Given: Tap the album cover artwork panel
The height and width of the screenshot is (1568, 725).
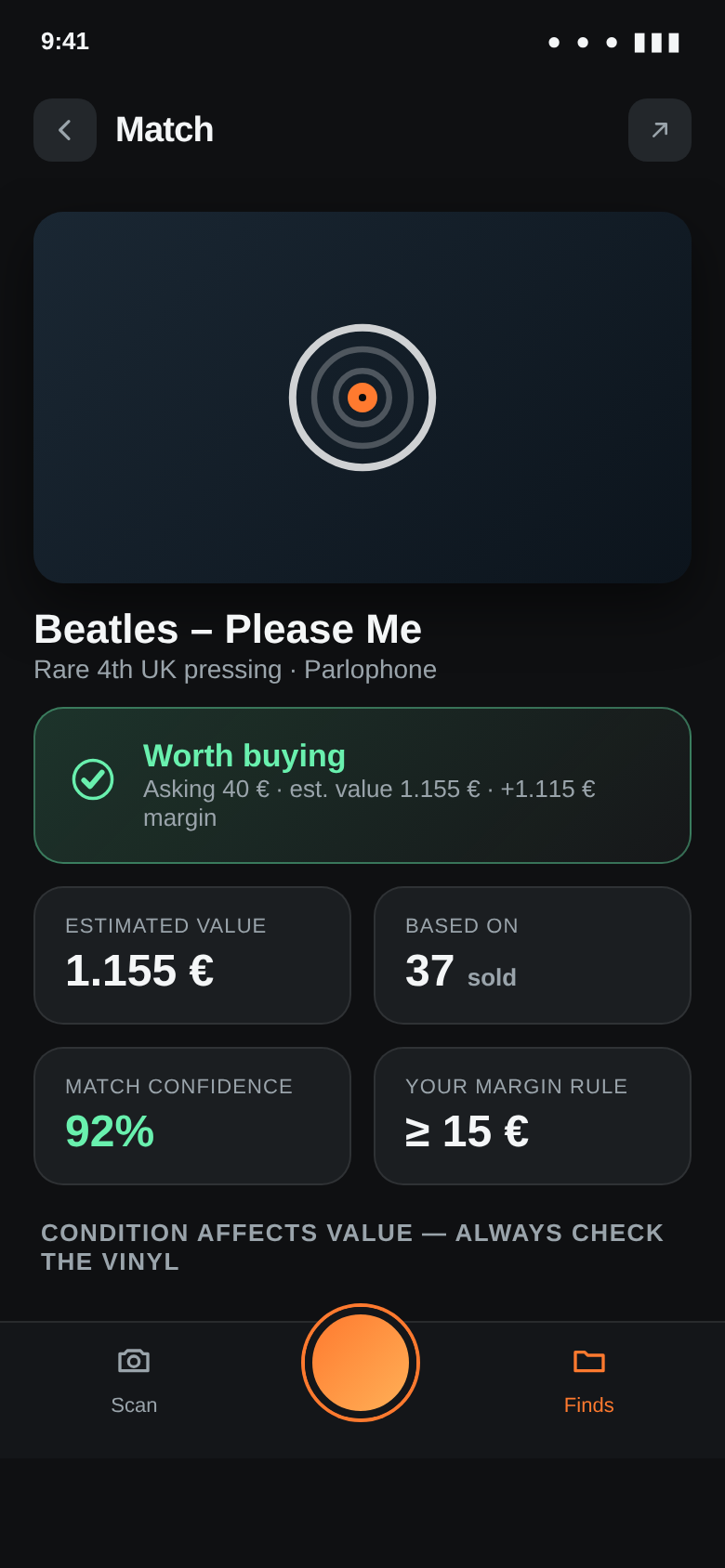Looking at the screenshot, I should (x=362, y=398).
